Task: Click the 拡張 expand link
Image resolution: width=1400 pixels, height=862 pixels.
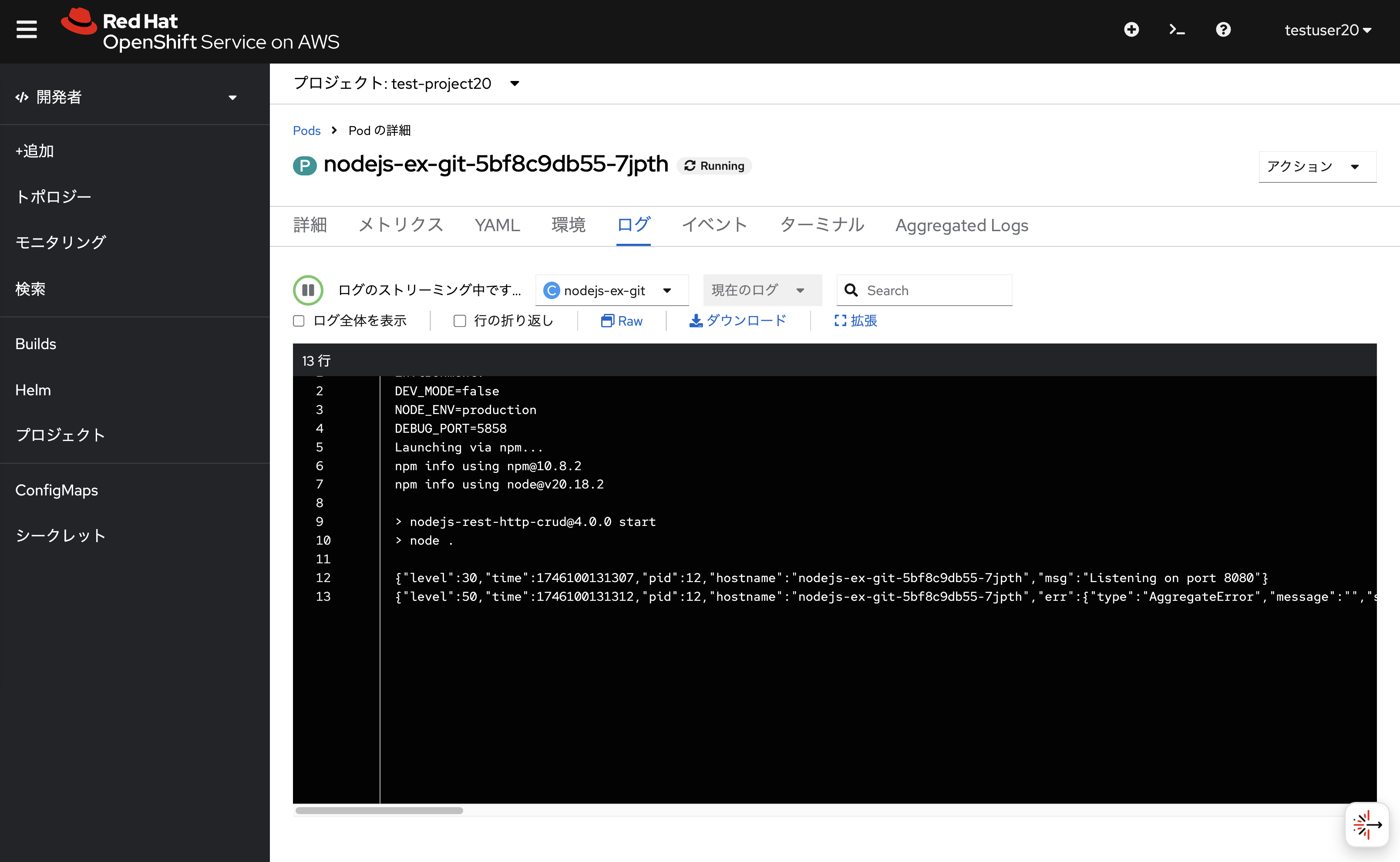Action: (855, 321)
